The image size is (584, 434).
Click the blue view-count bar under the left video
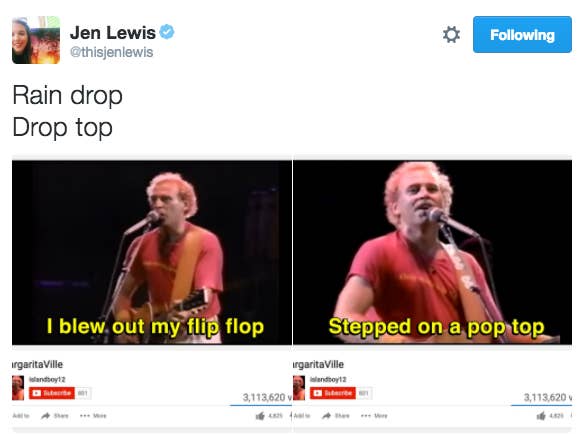click(261, 405)
